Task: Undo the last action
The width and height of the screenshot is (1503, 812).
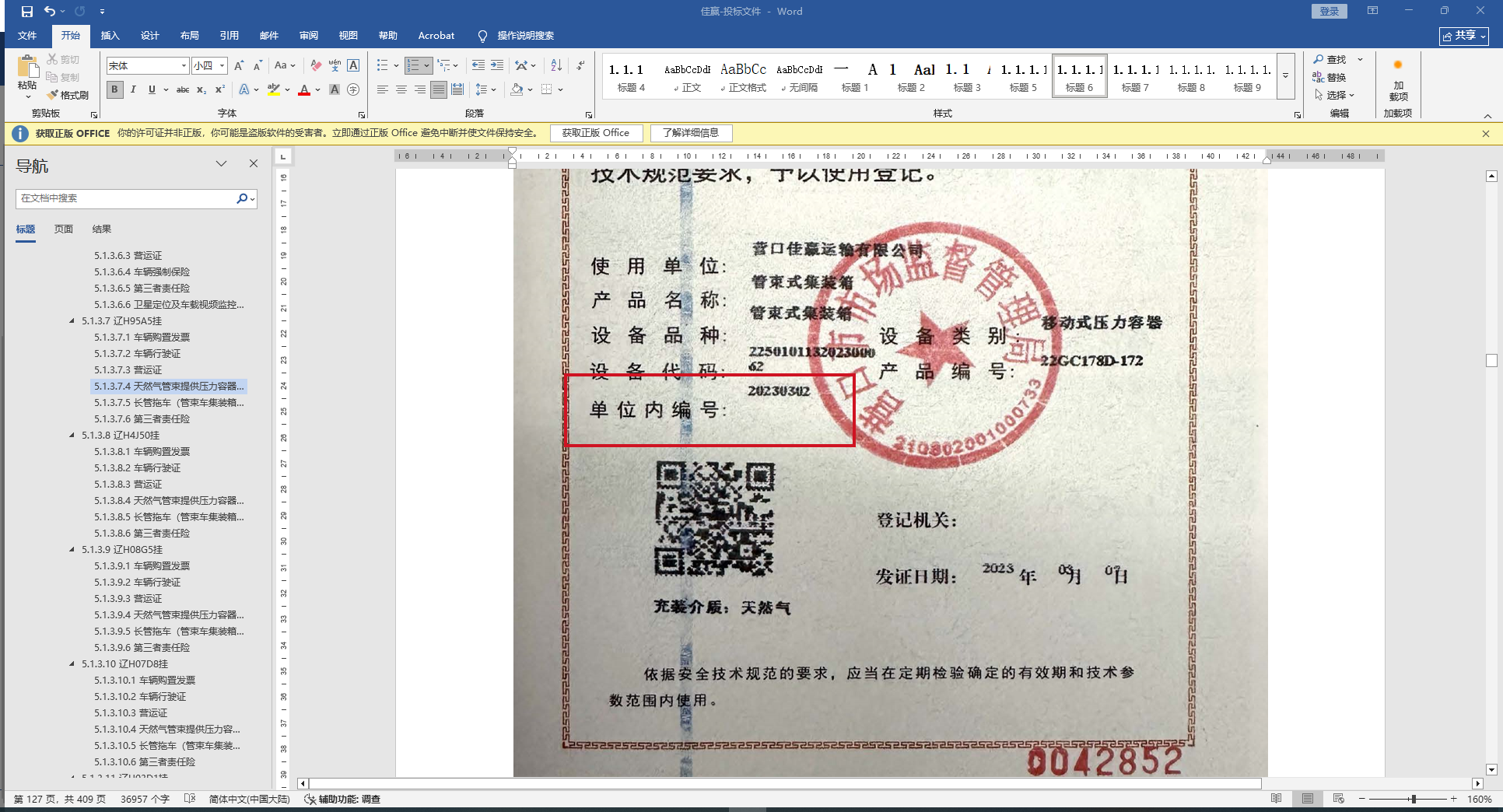Action: pos(50,12)
